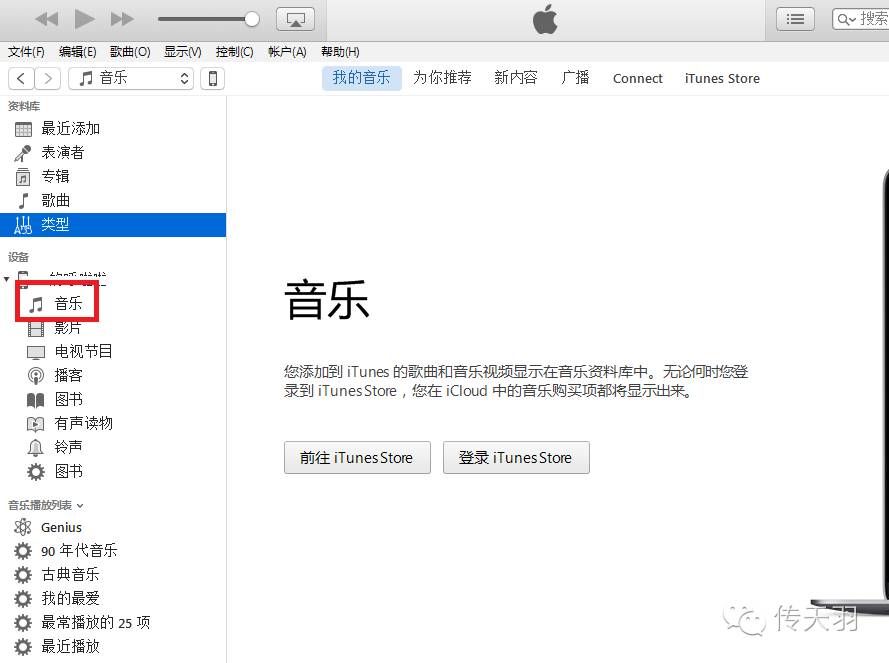Click the 登录 iTunes Store button

[x=516, y=457]
